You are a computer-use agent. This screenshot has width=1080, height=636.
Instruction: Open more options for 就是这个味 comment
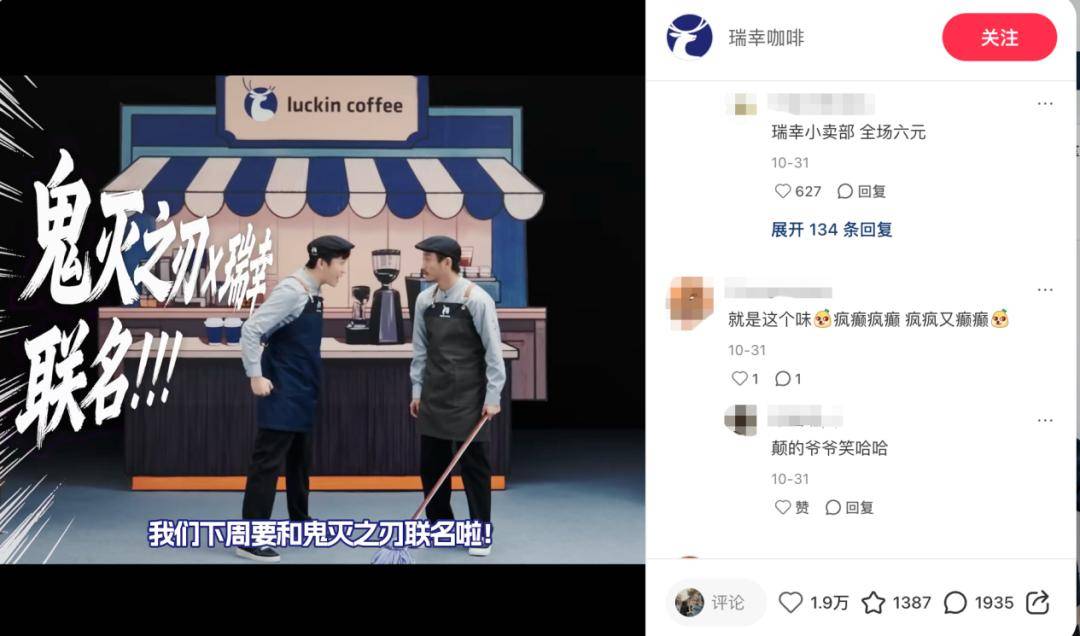point(1045,290)
